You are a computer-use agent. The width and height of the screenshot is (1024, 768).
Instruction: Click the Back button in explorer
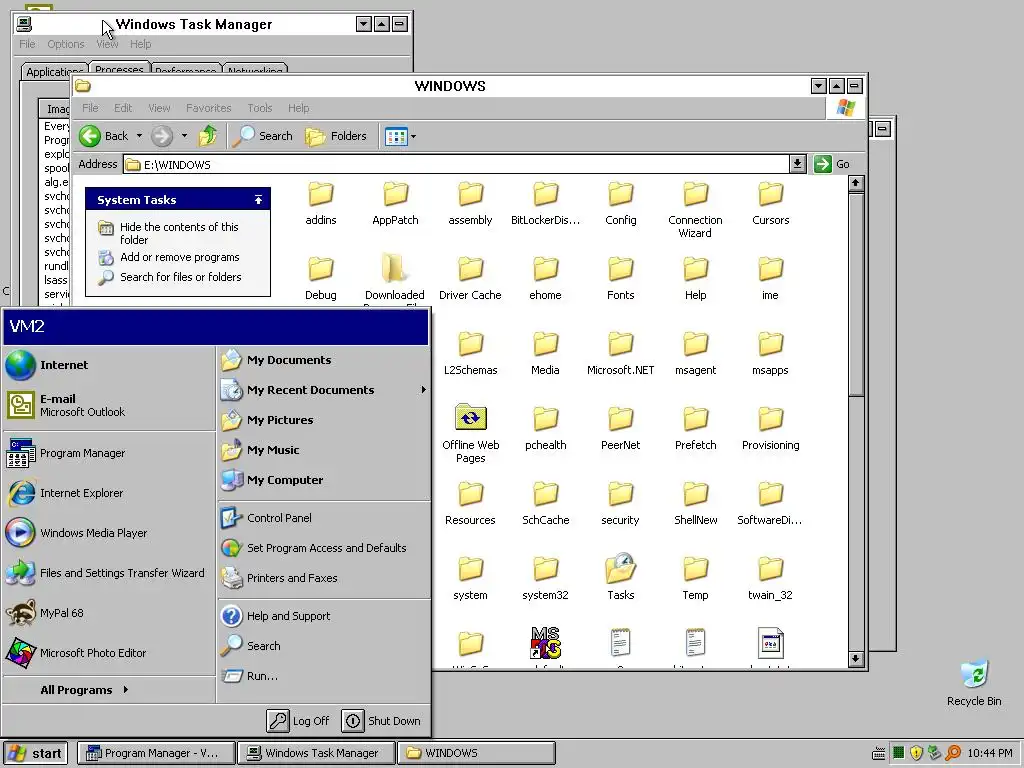coord(104,136)
